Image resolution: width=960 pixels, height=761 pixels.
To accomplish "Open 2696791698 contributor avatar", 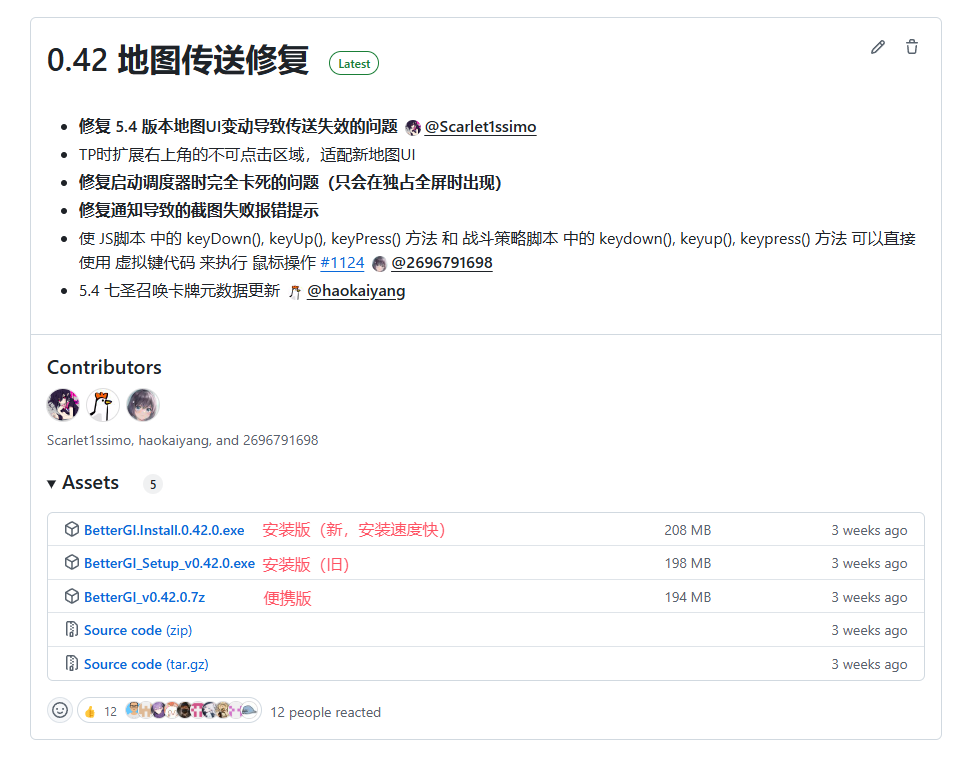I will 143,405.
